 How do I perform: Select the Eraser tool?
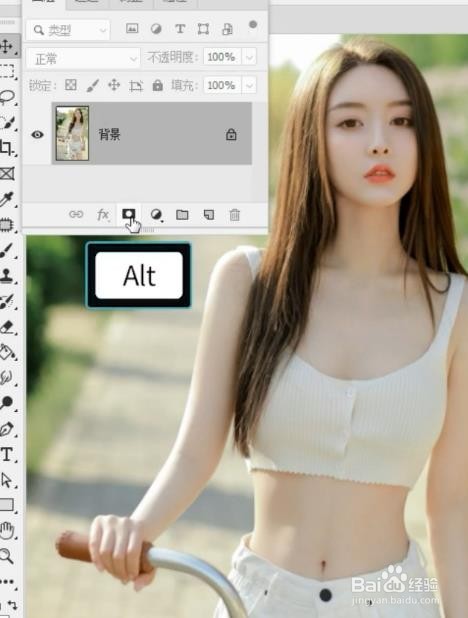coord(7,327)
